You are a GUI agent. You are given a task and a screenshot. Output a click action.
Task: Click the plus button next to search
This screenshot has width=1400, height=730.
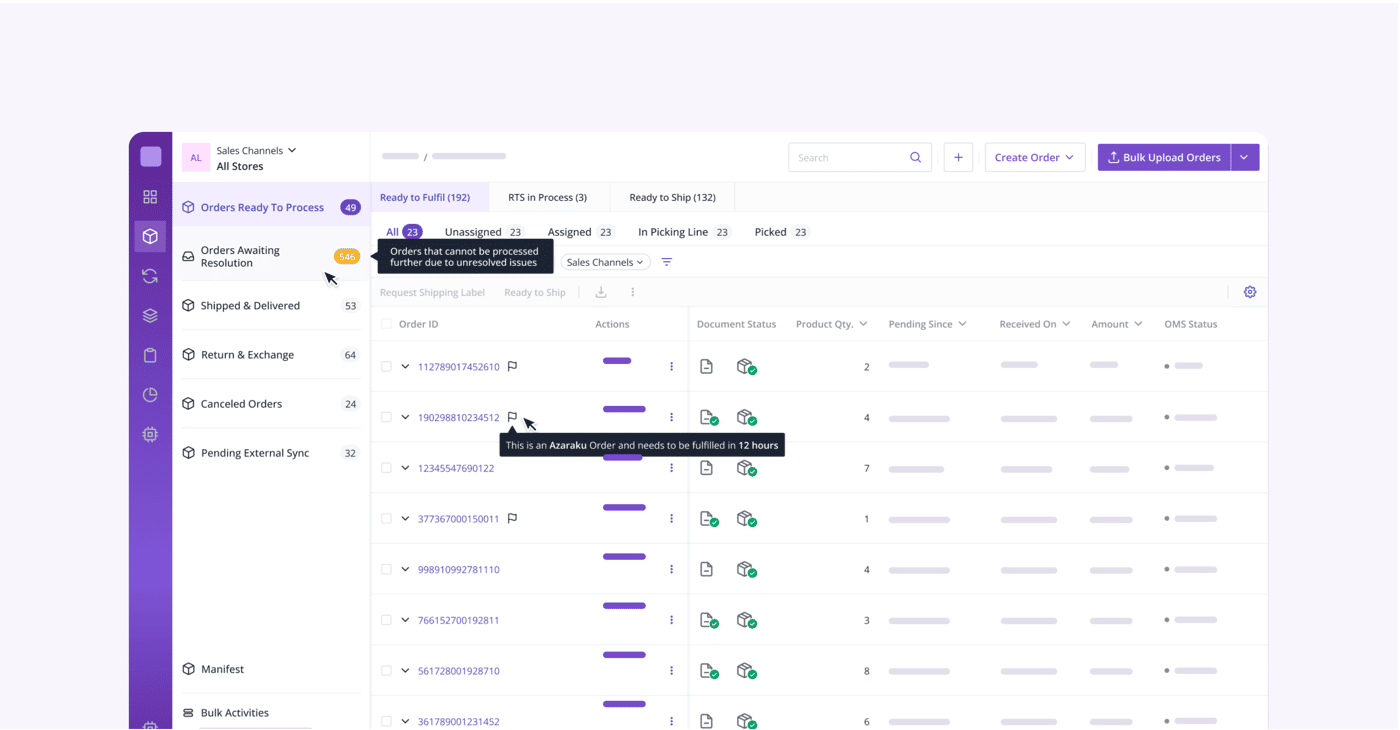coord(958,157)
